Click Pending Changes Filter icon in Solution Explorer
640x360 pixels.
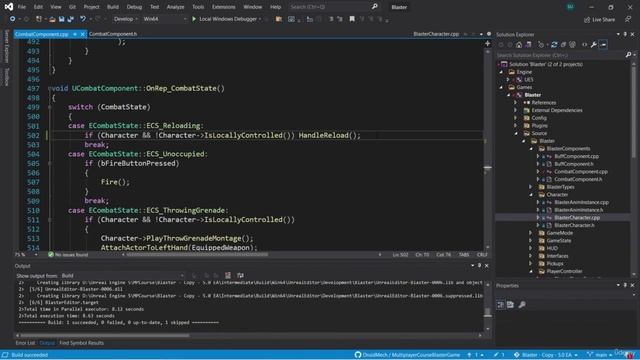tap(541, 44)
